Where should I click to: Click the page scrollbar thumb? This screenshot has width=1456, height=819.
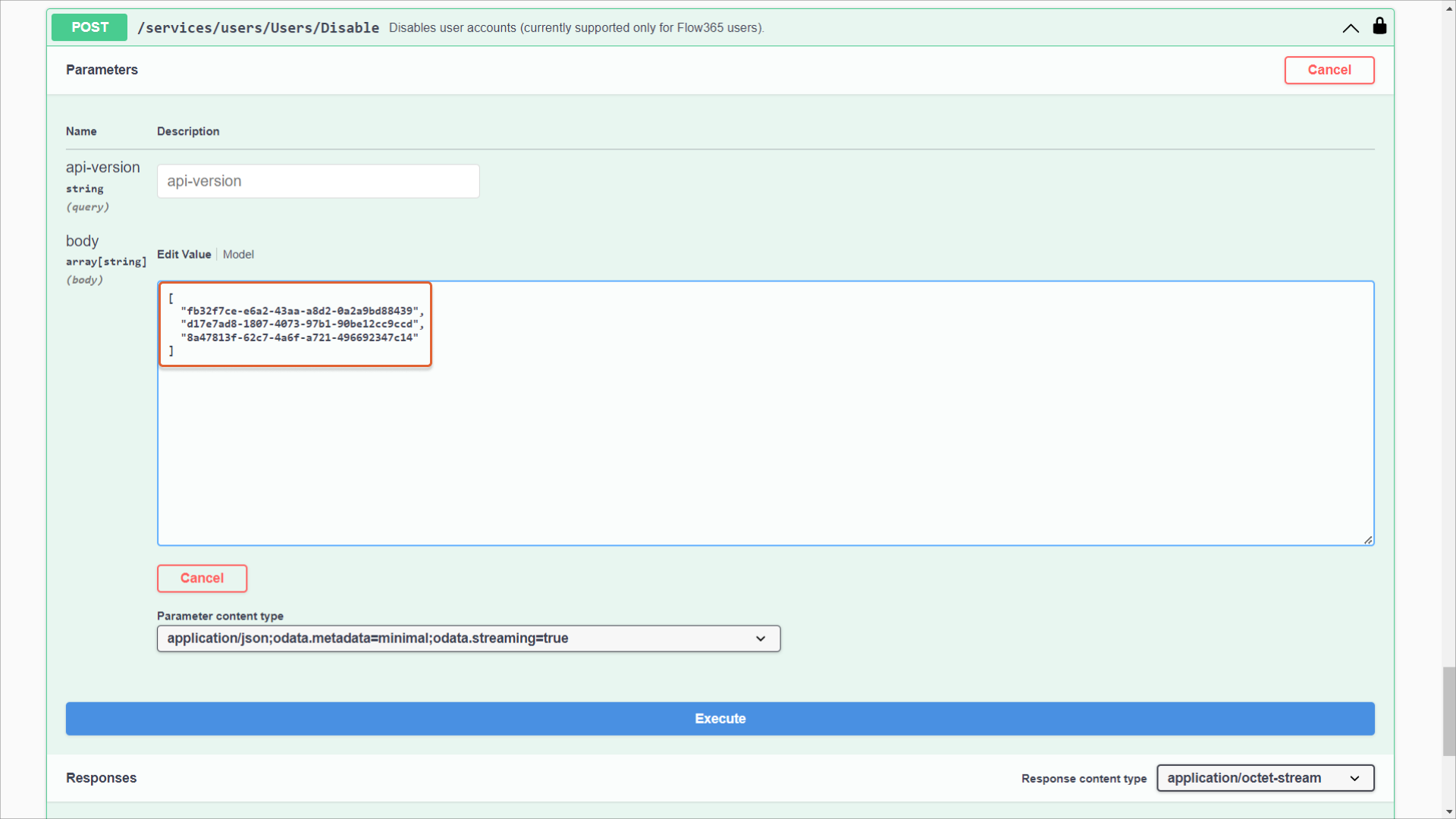coord(1448,711)
